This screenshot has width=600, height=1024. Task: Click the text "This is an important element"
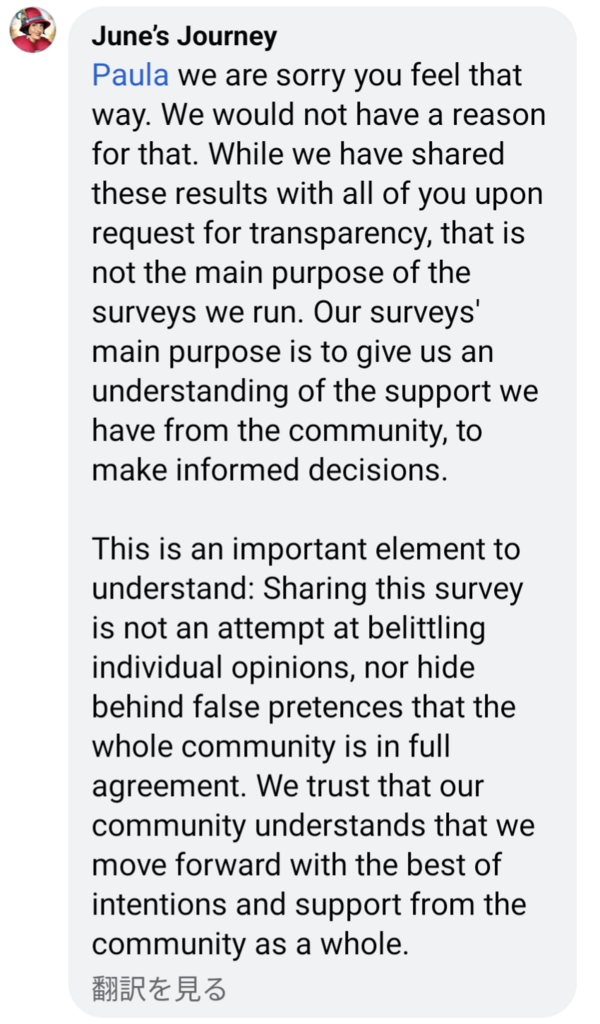coord(287,549)
